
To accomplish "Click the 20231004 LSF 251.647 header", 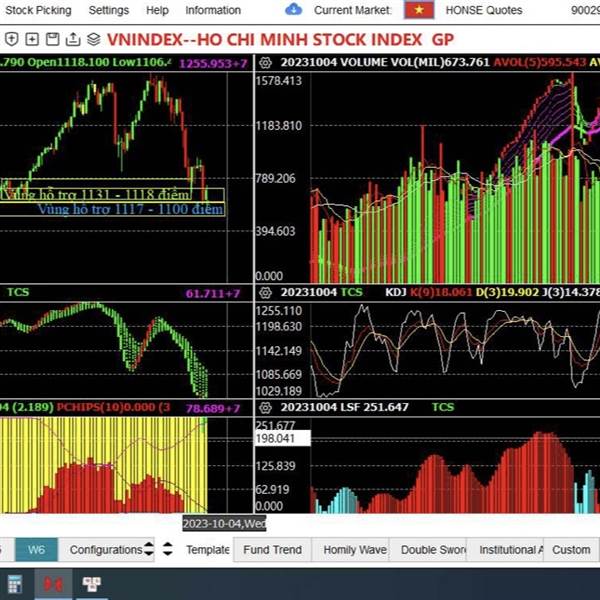I will pyautogui.click(x=344, y=407).
